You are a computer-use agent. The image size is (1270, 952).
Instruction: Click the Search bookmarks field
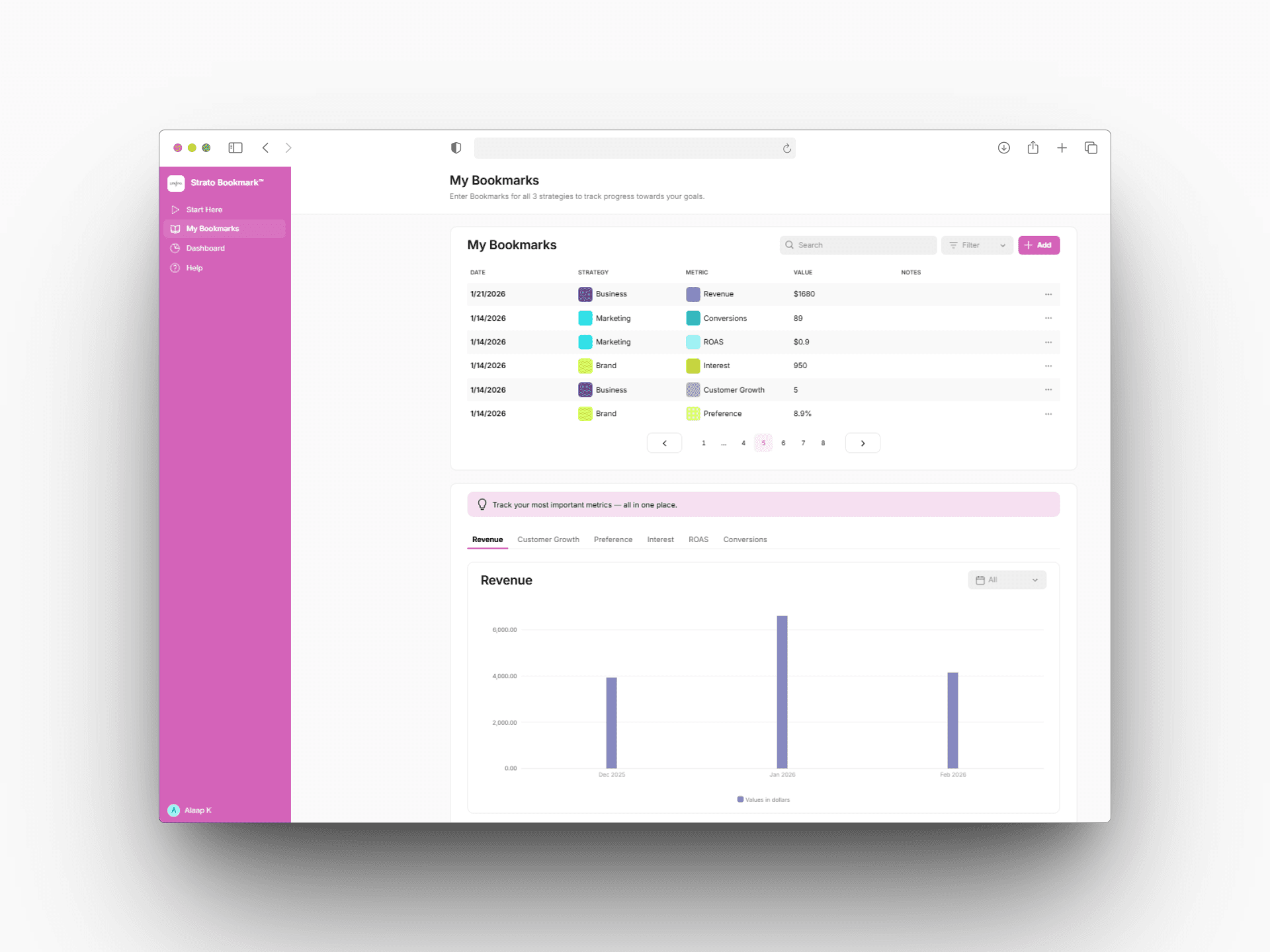coord(858,245)
